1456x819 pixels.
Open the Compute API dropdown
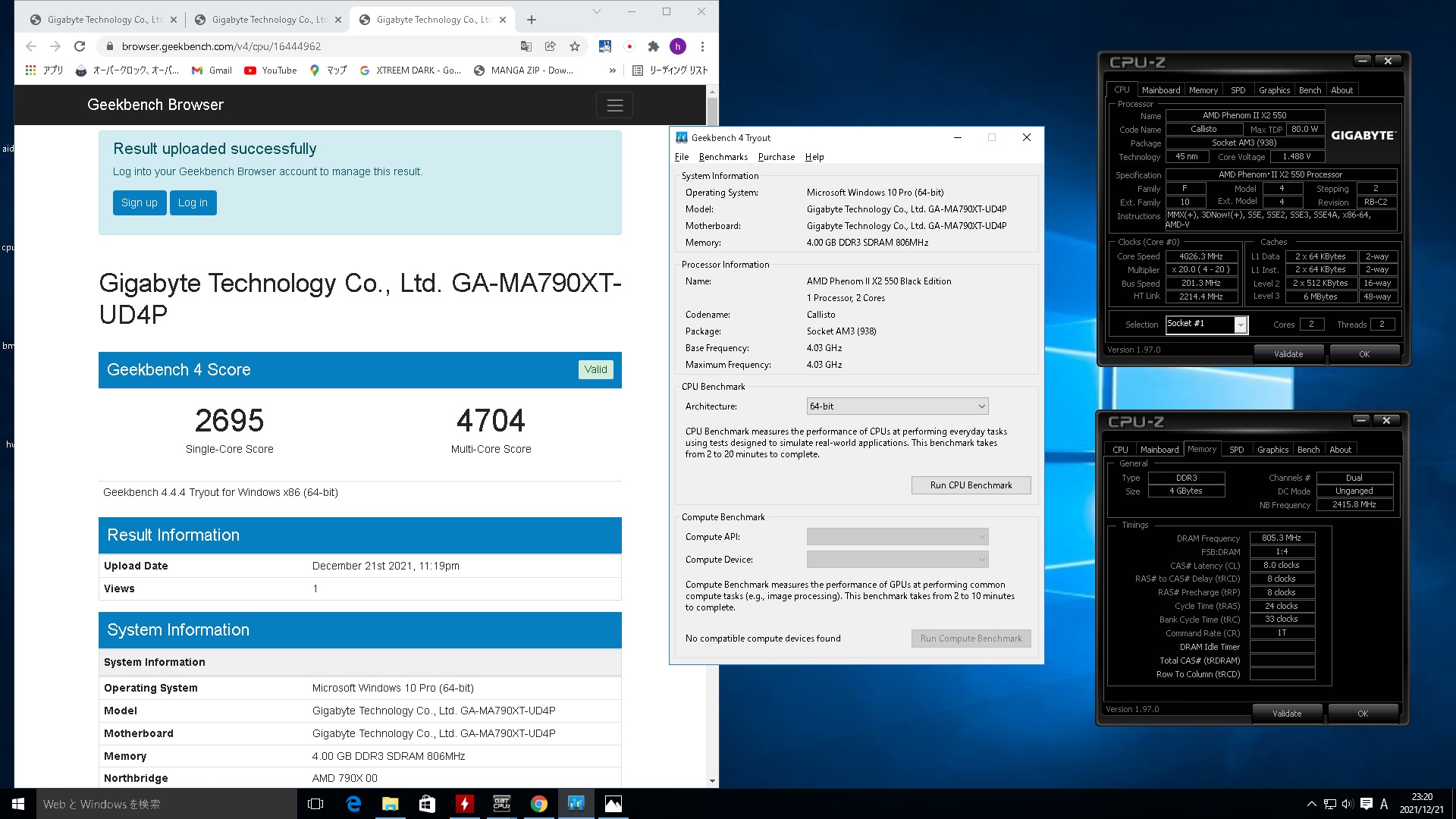(898, 537)
